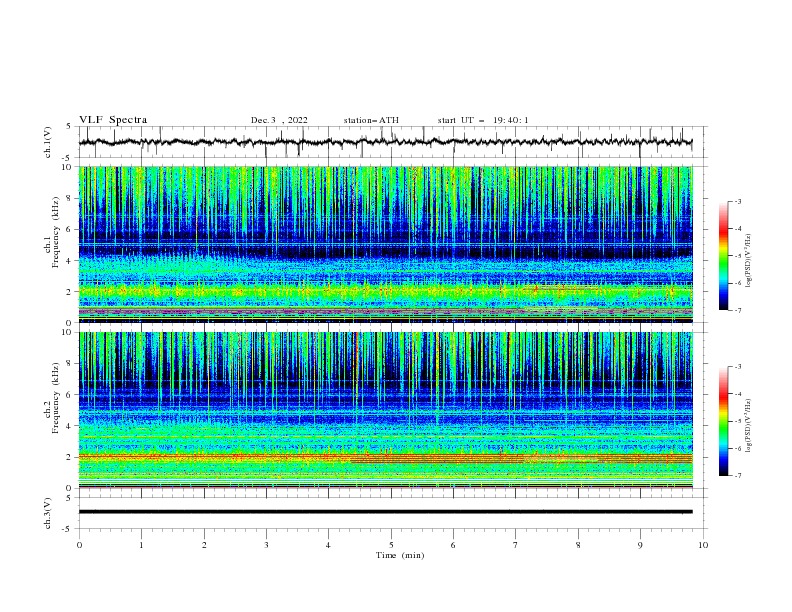Click the ch.1 PSD color scale bar
The image size is (792, 612).
click(723, 256)
